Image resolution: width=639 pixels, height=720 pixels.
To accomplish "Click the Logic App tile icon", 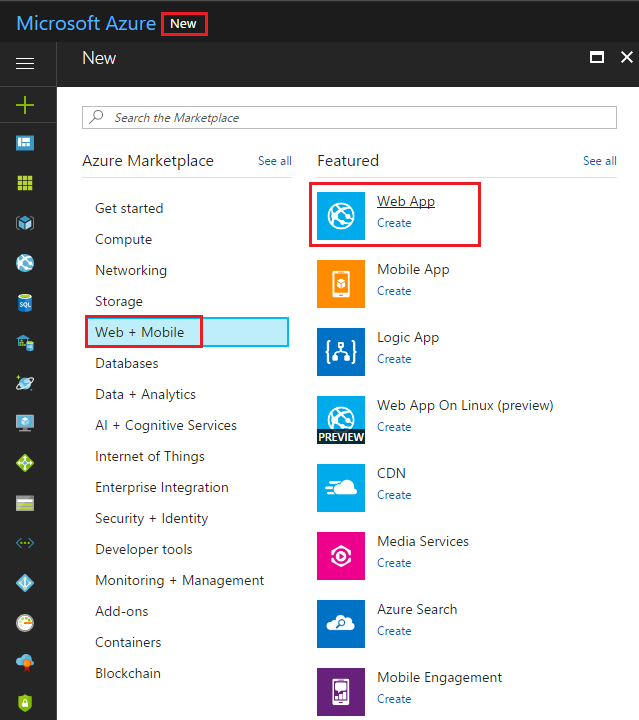I will point(341,352).
